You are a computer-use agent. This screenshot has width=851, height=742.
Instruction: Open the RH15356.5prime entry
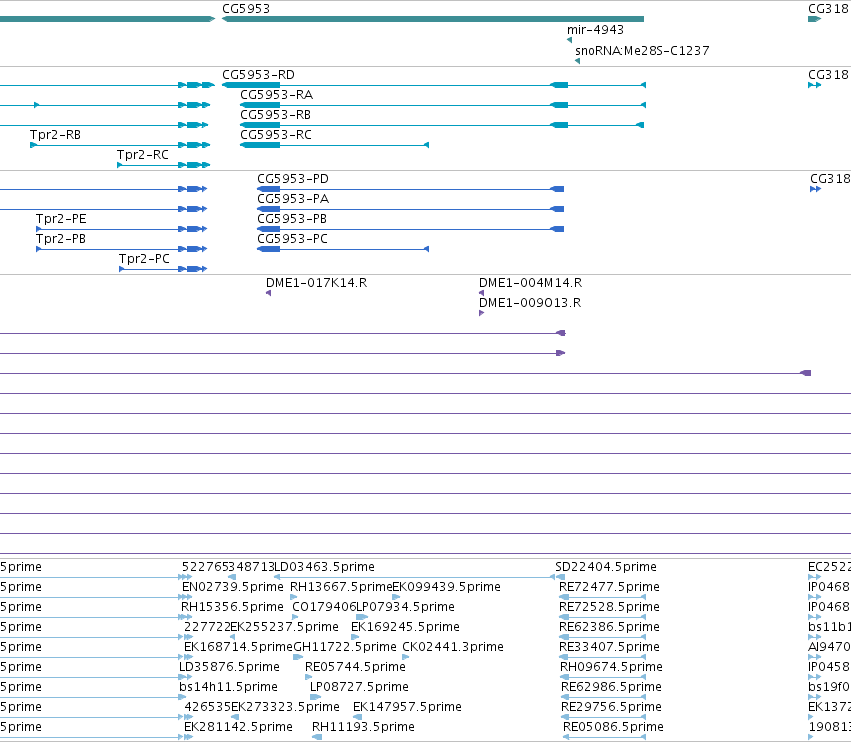232,607
